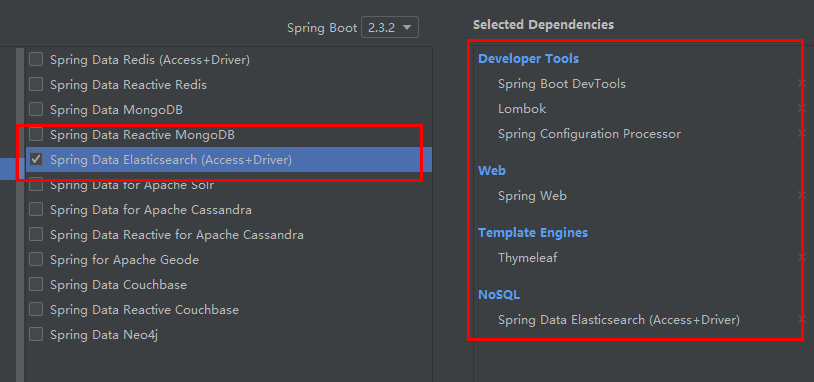Click the category list vertical scrollbar
This screenshot has height=382, width=814.
tap(20, 215)
